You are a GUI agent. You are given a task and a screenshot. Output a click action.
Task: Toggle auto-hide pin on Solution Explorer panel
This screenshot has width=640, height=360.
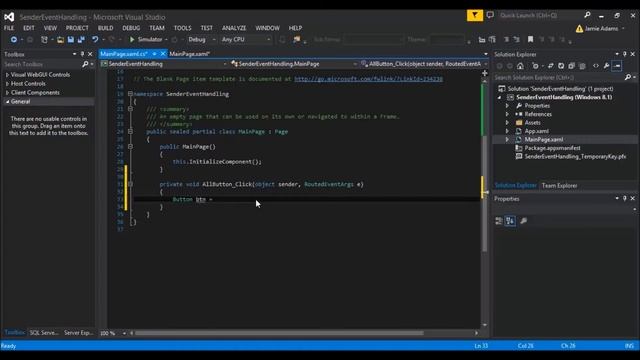tap(624, 54)
